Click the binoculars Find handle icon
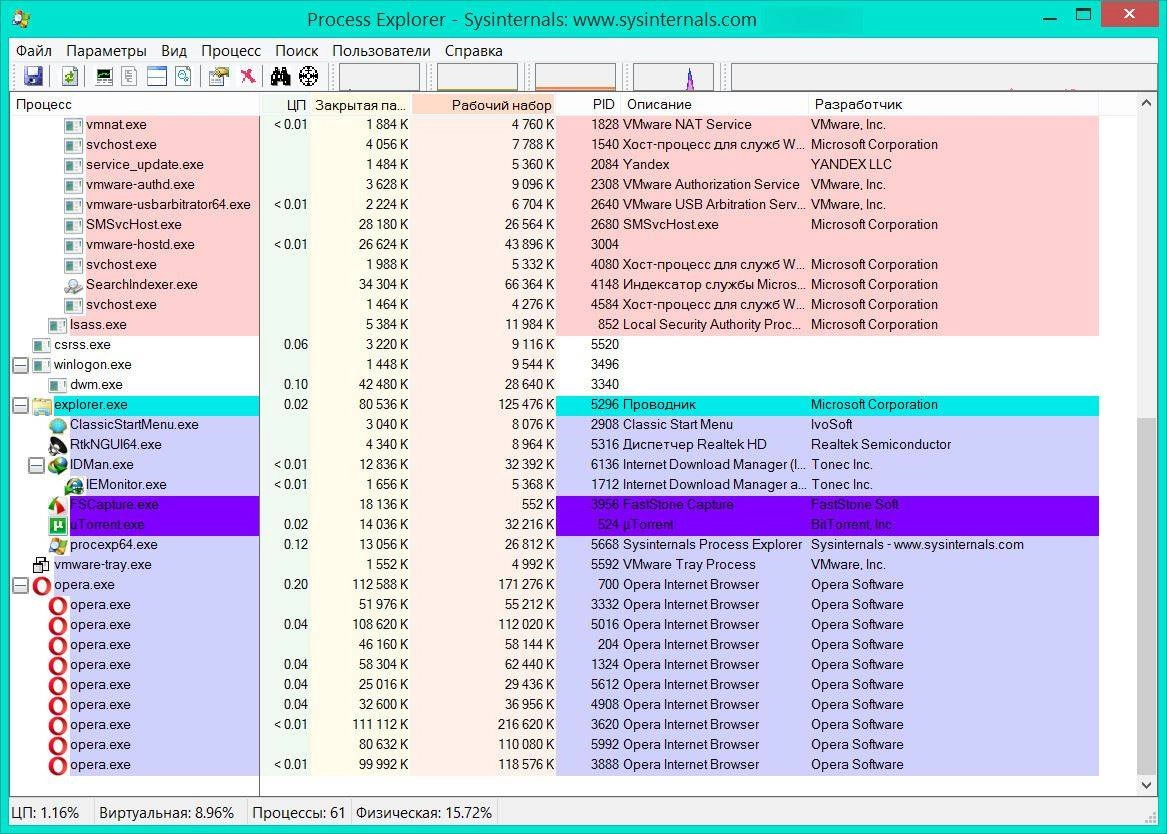Image resolution: width=1167 pixels, height=834 pixels. point(281,76)
